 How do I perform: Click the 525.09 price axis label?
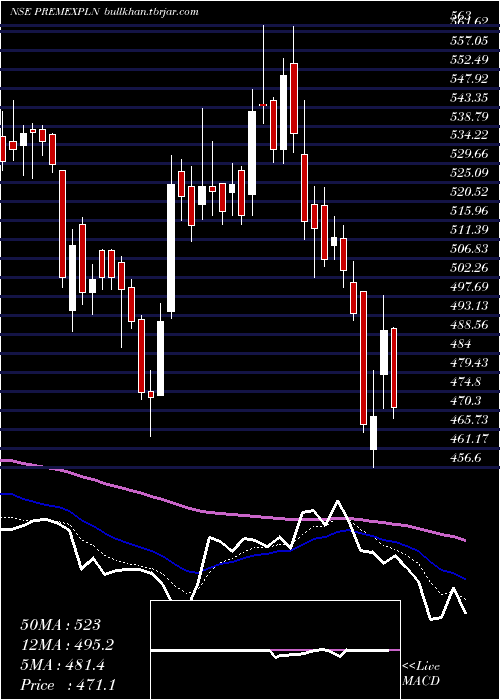click(468, 173)
